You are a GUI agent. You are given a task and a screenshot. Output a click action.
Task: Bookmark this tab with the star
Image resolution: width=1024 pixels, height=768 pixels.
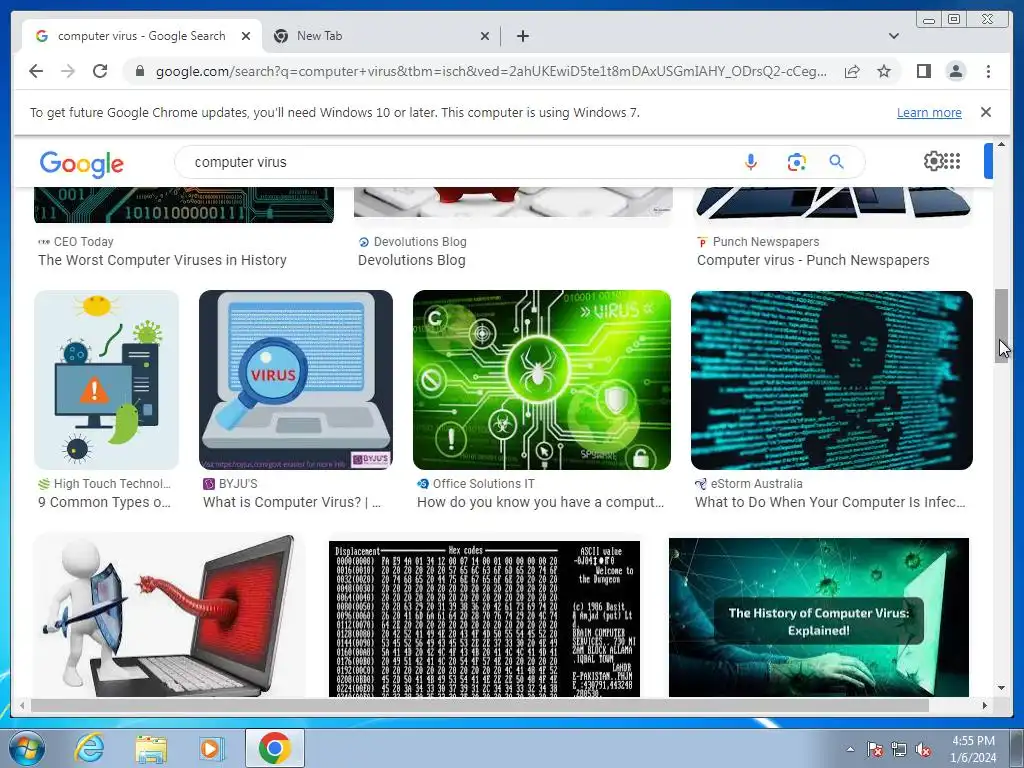[884, 71]
